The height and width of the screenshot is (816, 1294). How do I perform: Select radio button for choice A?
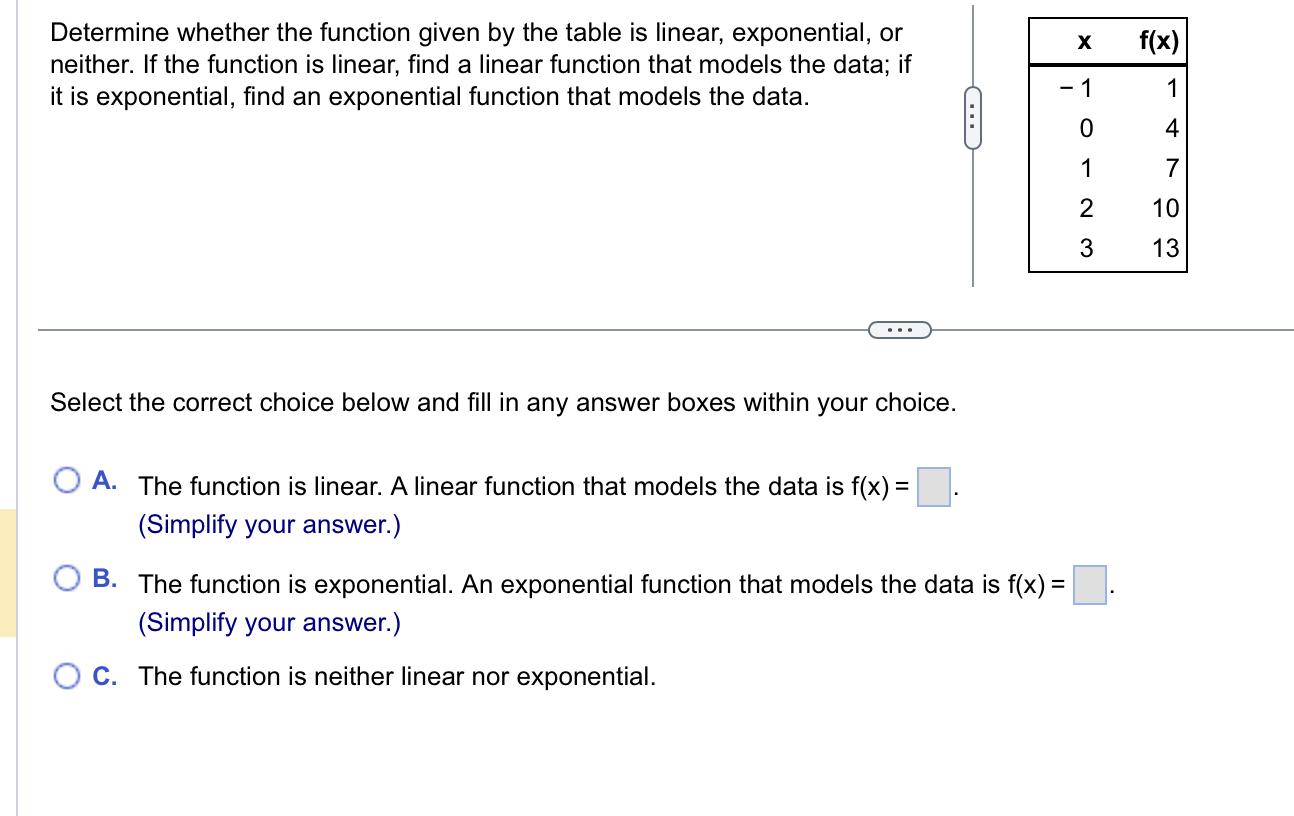pos(67,481)
